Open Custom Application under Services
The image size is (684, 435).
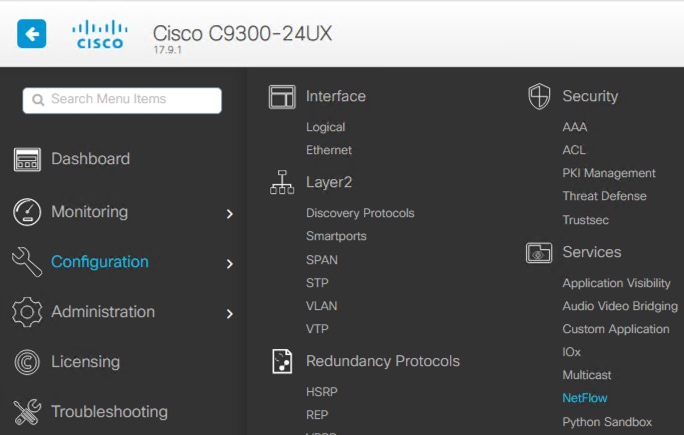(616, 329)
